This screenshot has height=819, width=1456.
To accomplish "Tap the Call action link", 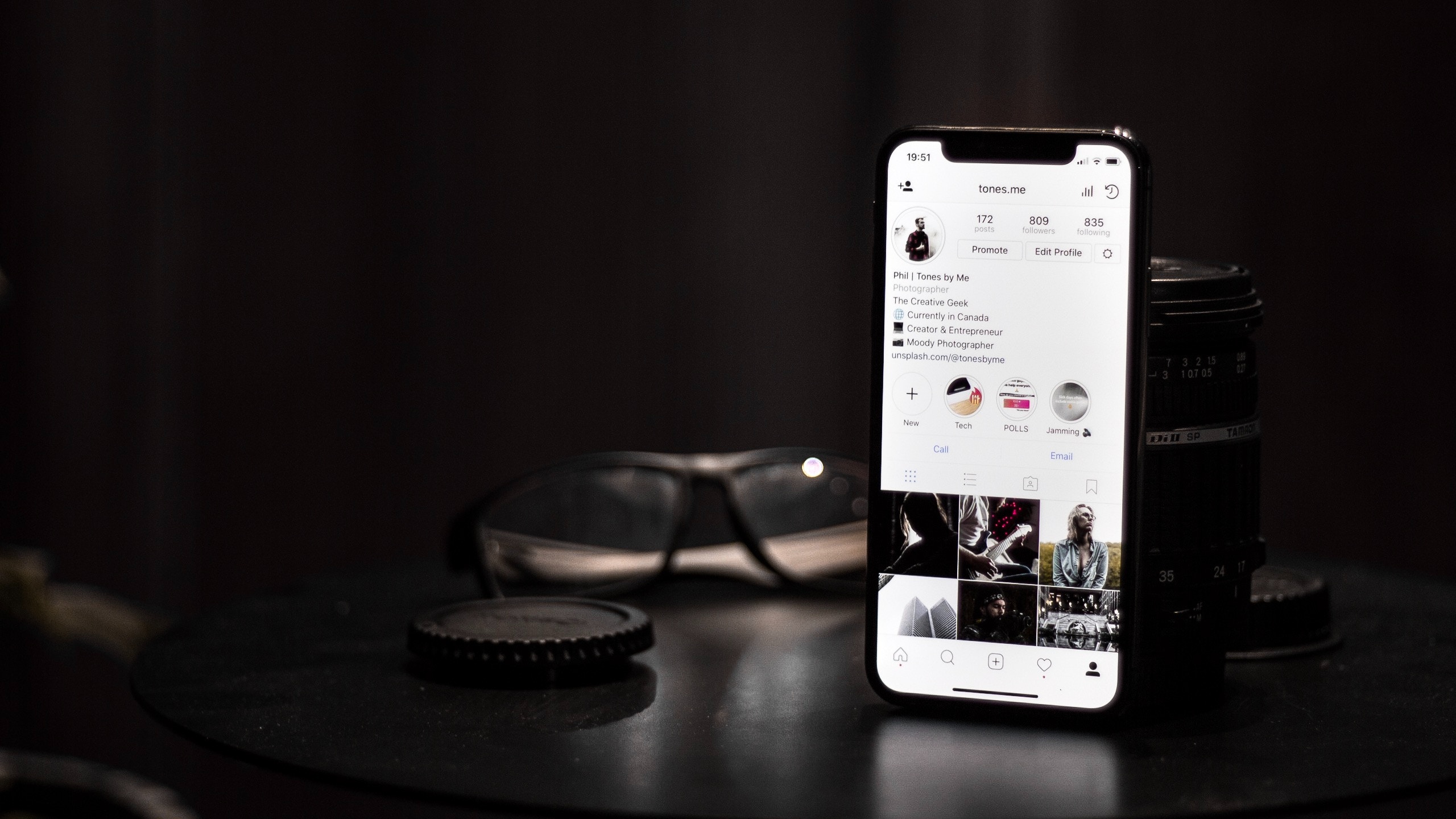I will click(x=940, y=448).
